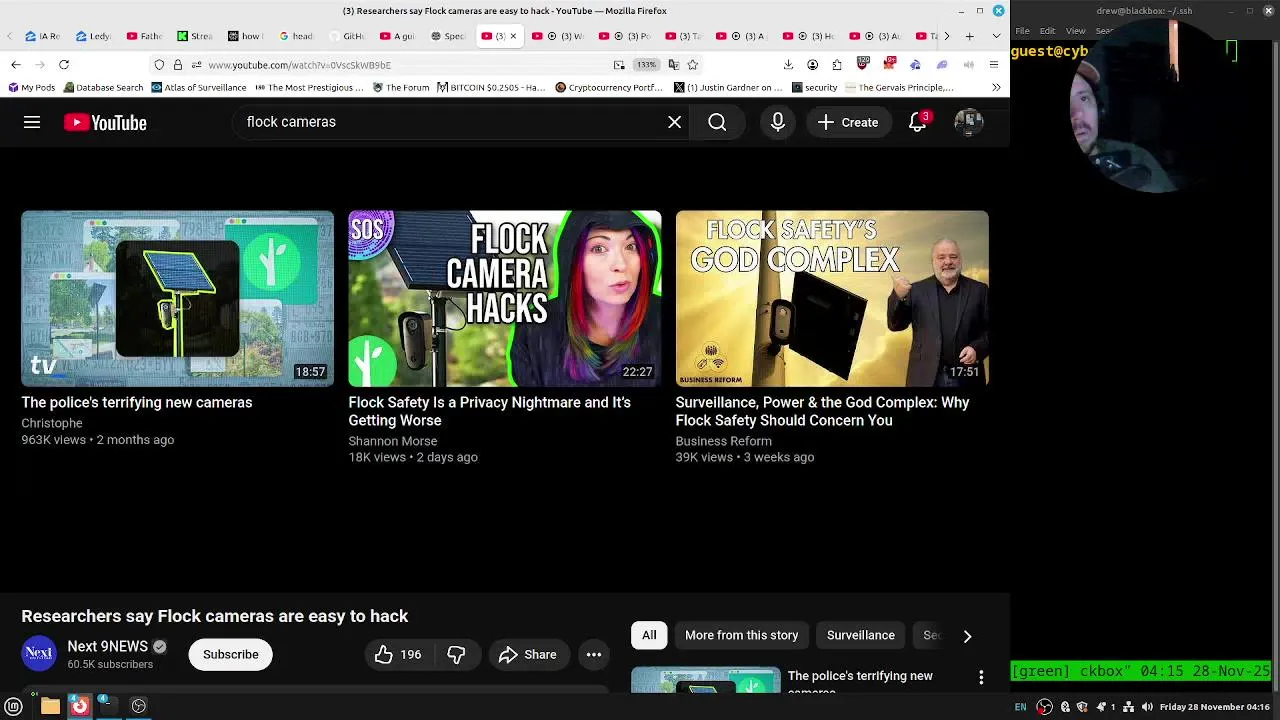Viewport: 1280px width, 720px height.
Task: List all Firefox tabs dropdown
Action: [996, 36]
